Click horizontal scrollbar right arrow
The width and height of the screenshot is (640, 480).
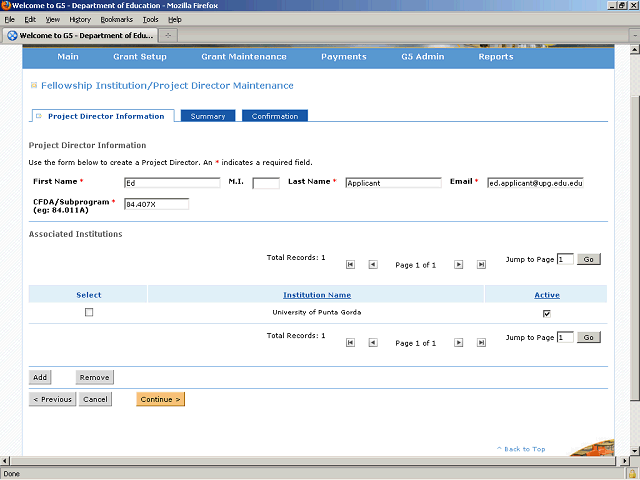click(624, 461)
